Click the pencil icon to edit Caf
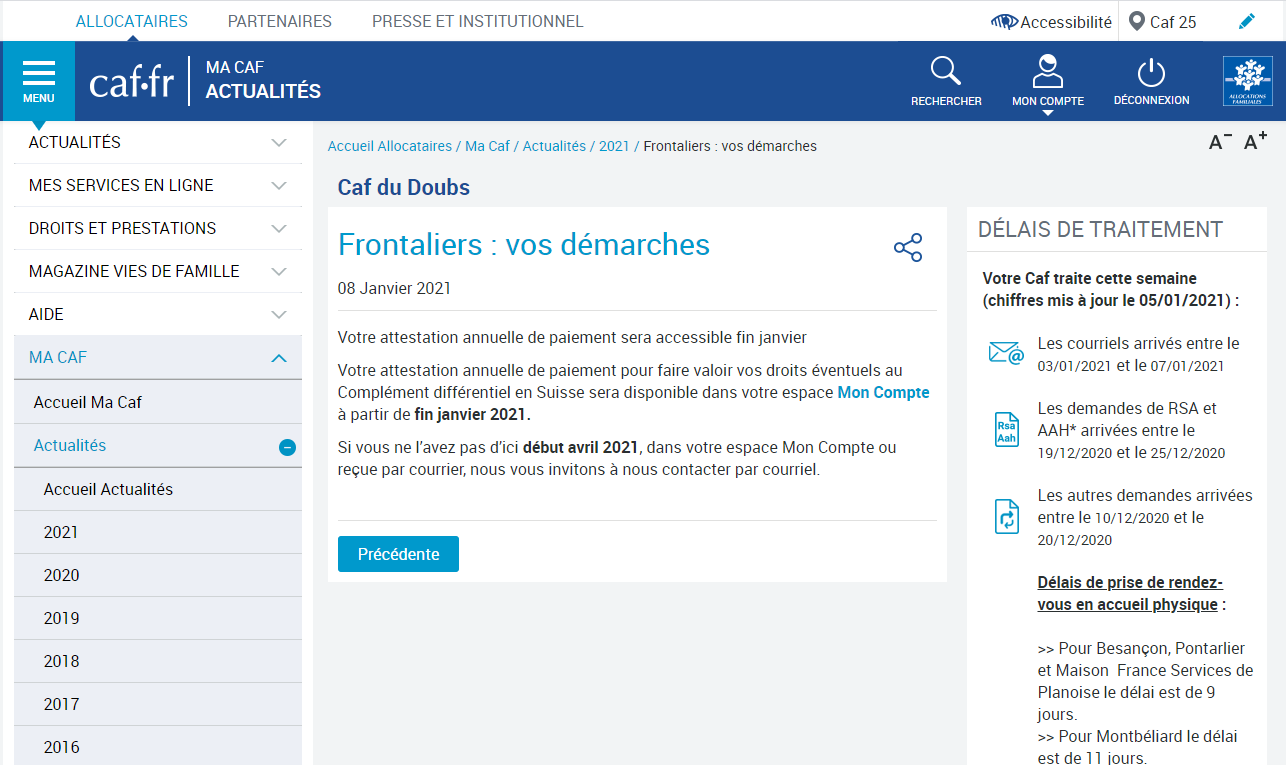 click(x=1246, y=21)
